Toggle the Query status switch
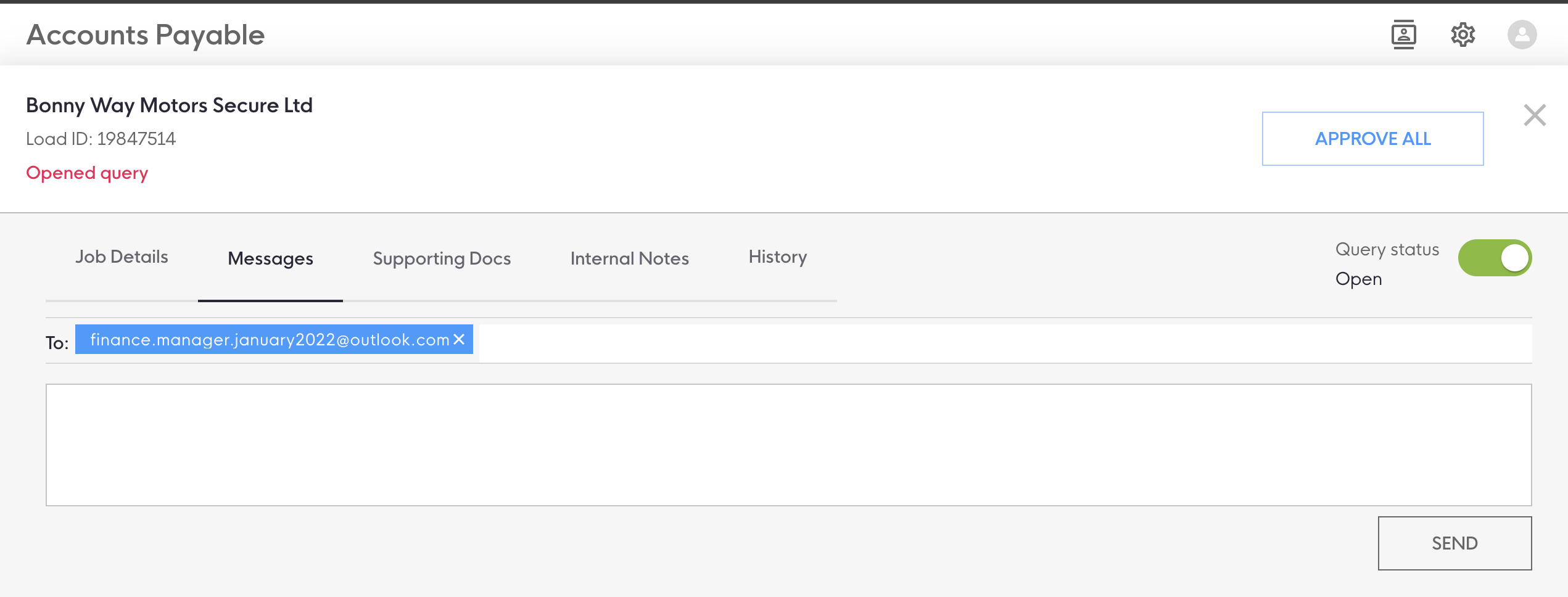This screenshot has width=1568, height=597. pyautogui.click(x=1494, y=258)
